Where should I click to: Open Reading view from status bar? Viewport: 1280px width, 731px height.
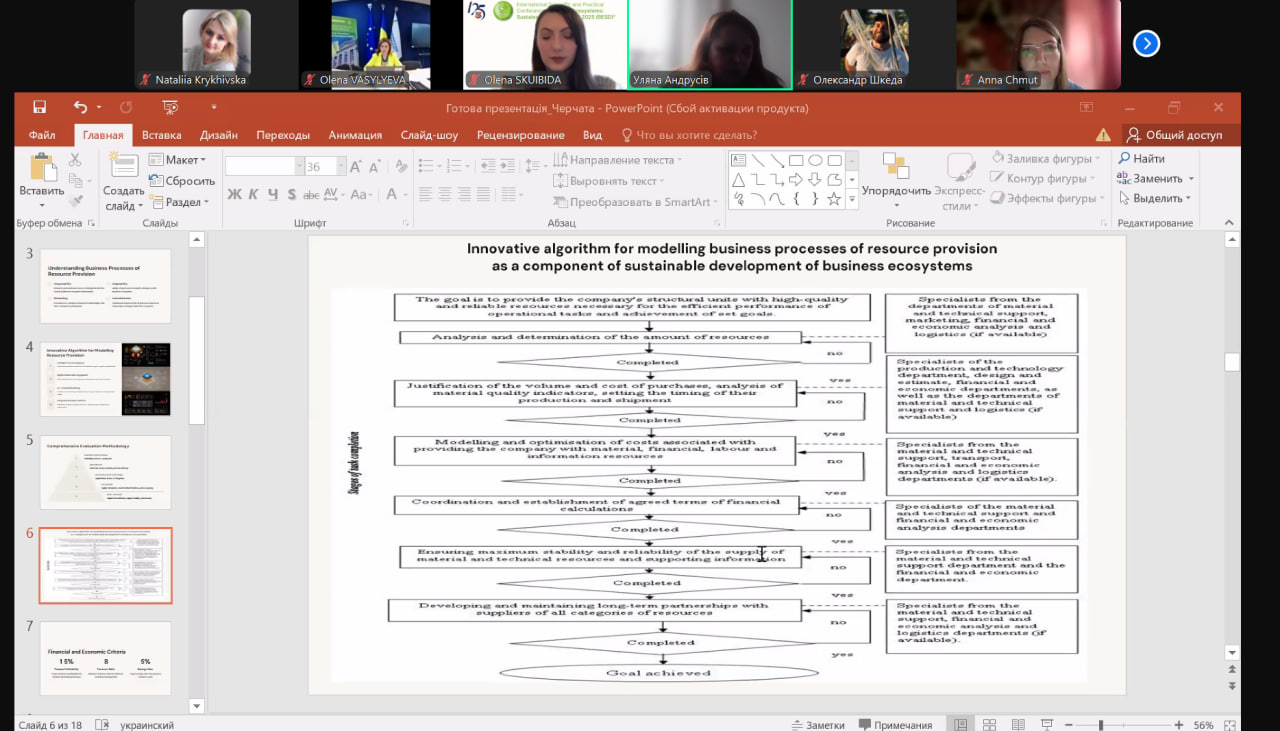[1017, 725]
